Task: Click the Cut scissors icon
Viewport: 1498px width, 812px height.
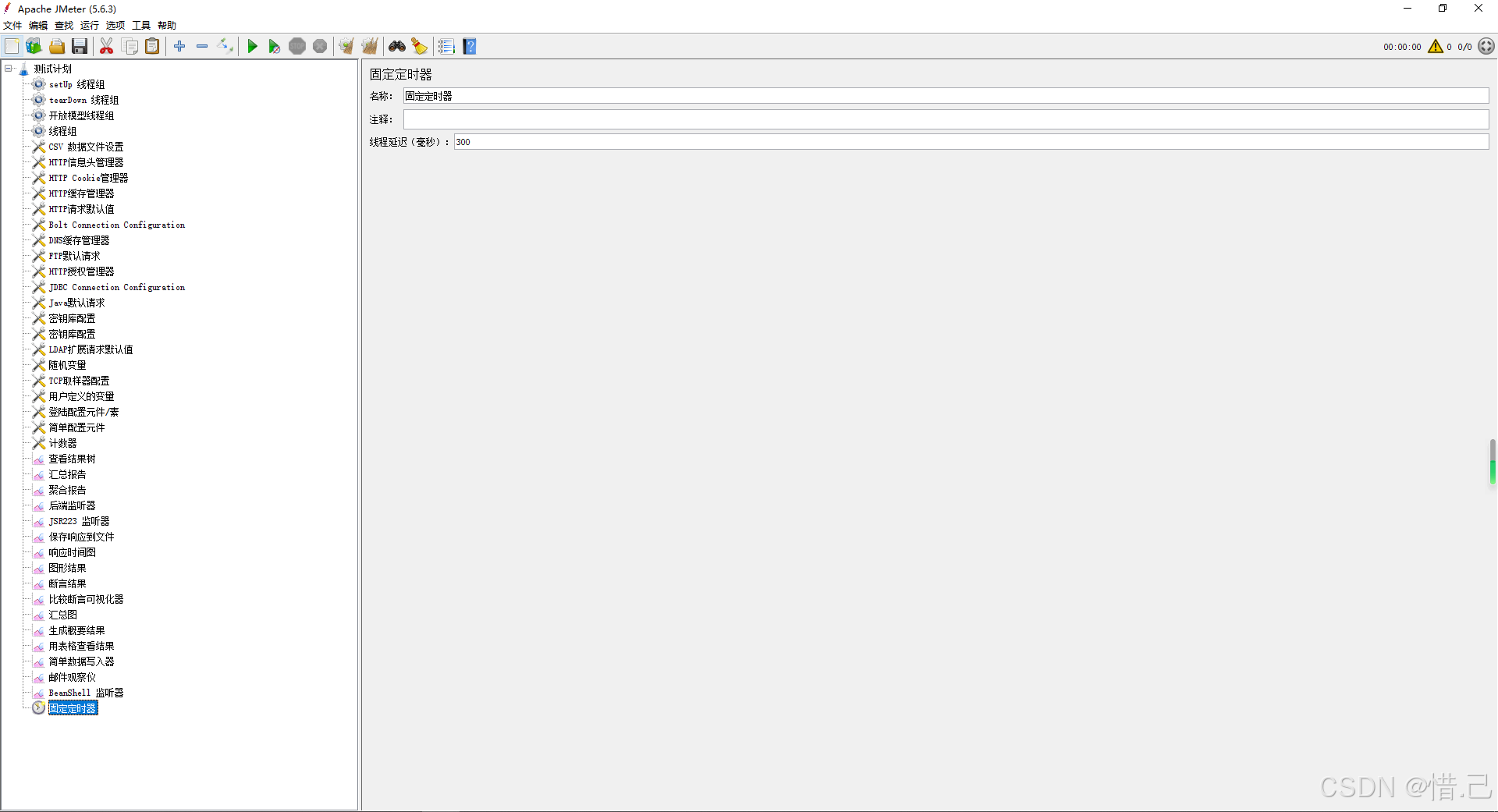Action: click(x=107, y=47)
